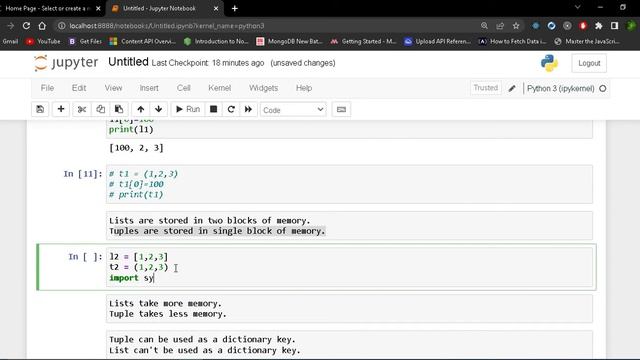This screenshot has width=640, height=360.
Task: Select the In [11] commented code cell
Action: 349,184
